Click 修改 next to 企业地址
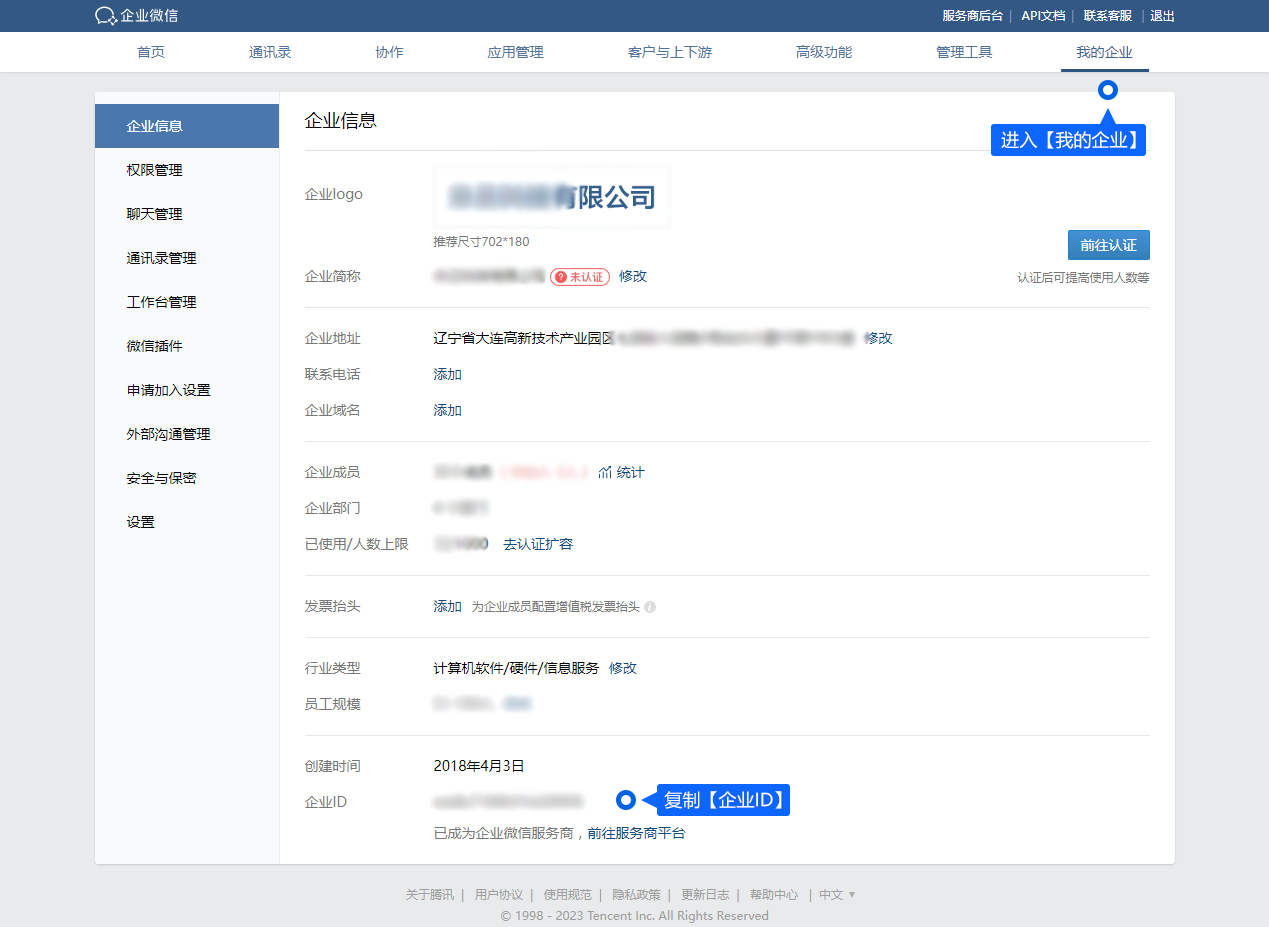This screenshot has width=1269, height=927. (878, 338)
